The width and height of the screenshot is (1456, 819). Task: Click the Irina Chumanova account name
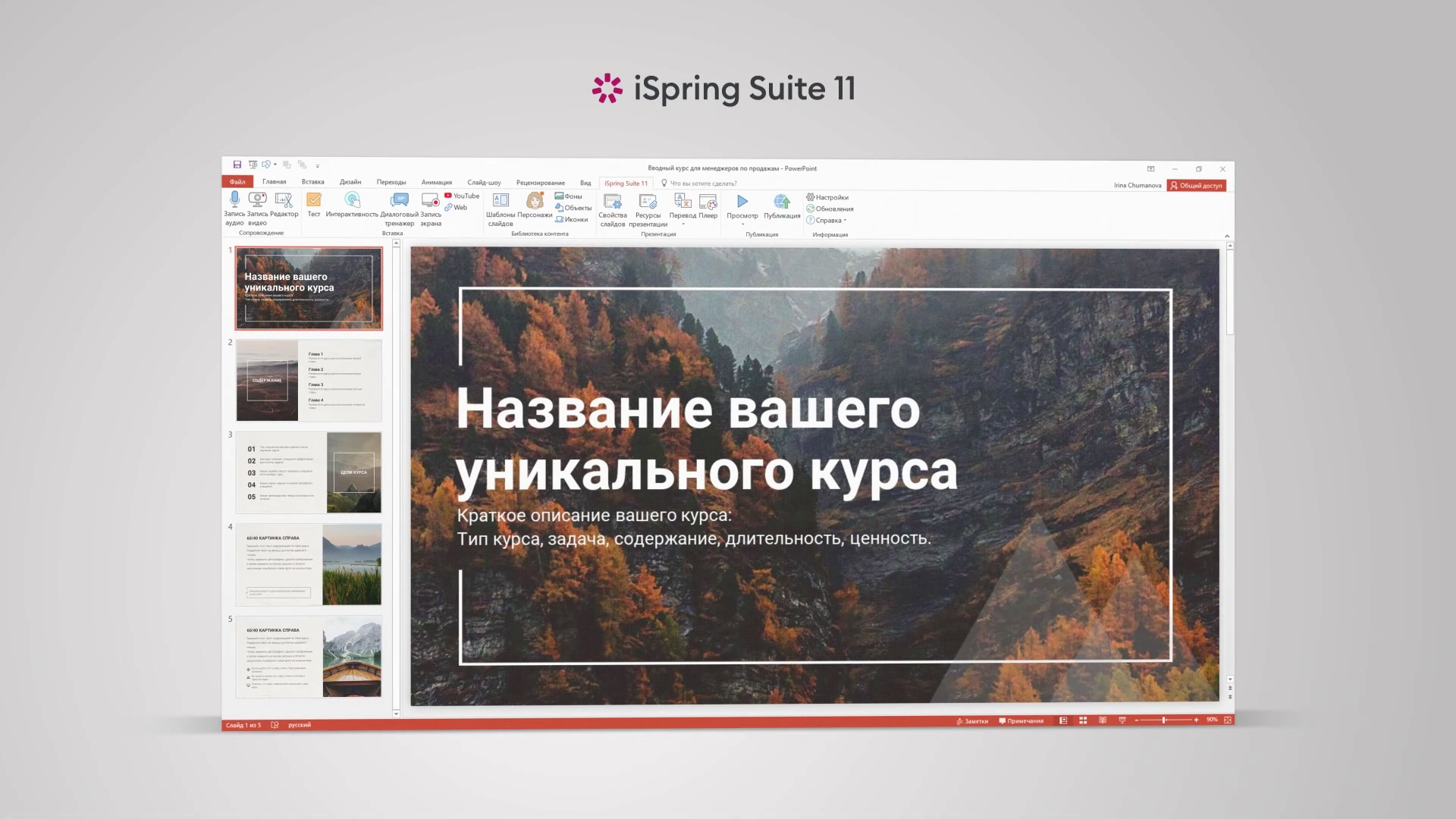(1137, 186)
